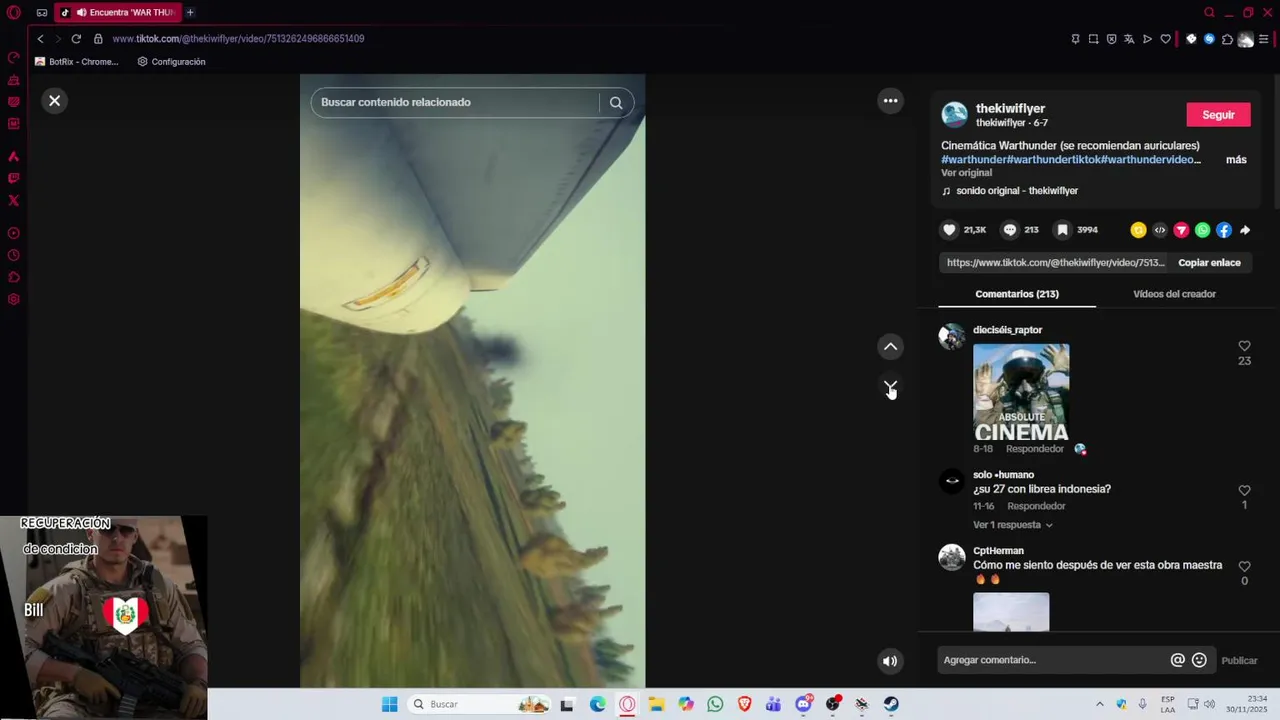This screenshot has width=1280, height=720.
Task: Open a new browser tab
Action: pyautogui.click(x=190, y=12)
